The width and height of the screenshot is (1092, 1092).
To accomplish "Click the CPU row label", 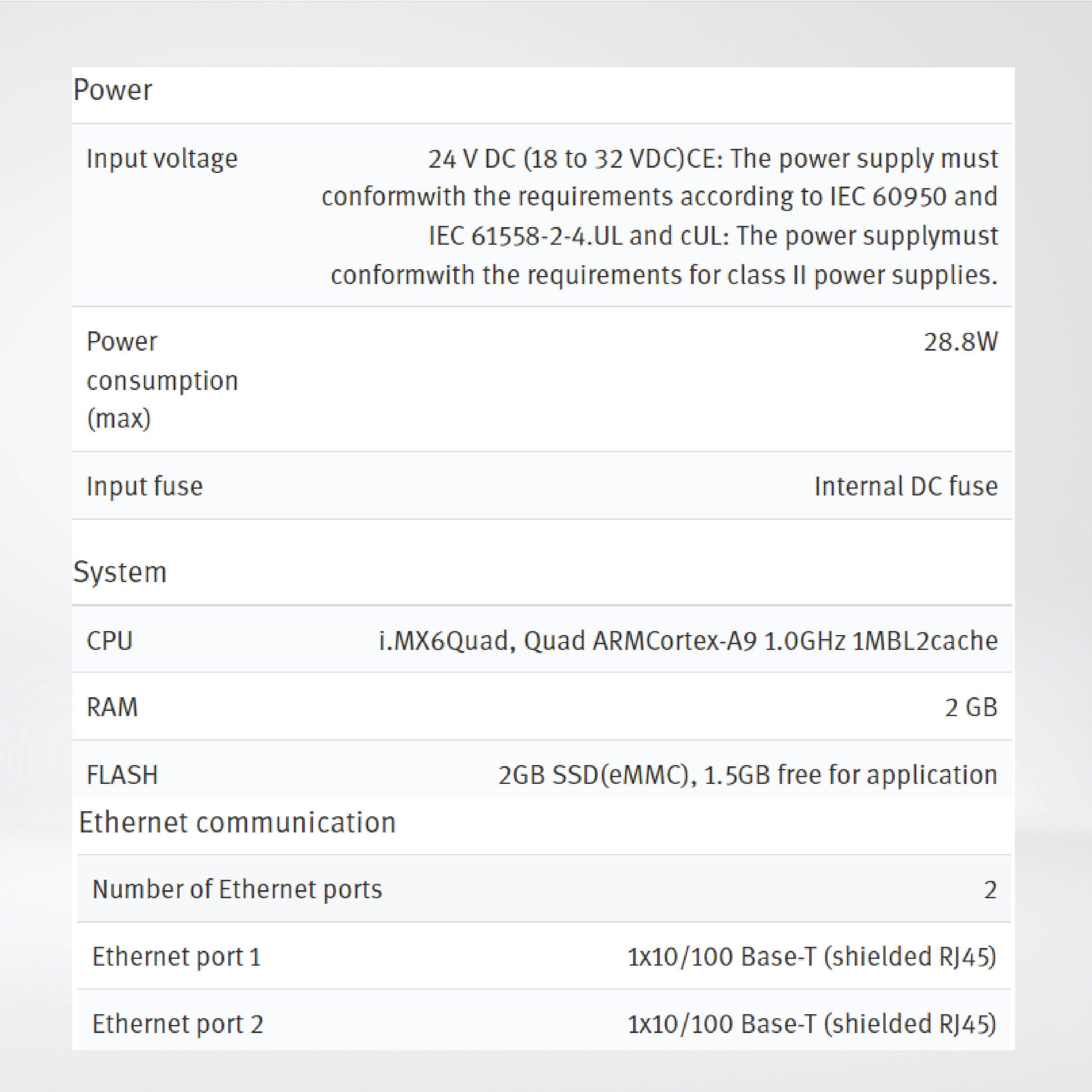I will click(x=110, y=641).
